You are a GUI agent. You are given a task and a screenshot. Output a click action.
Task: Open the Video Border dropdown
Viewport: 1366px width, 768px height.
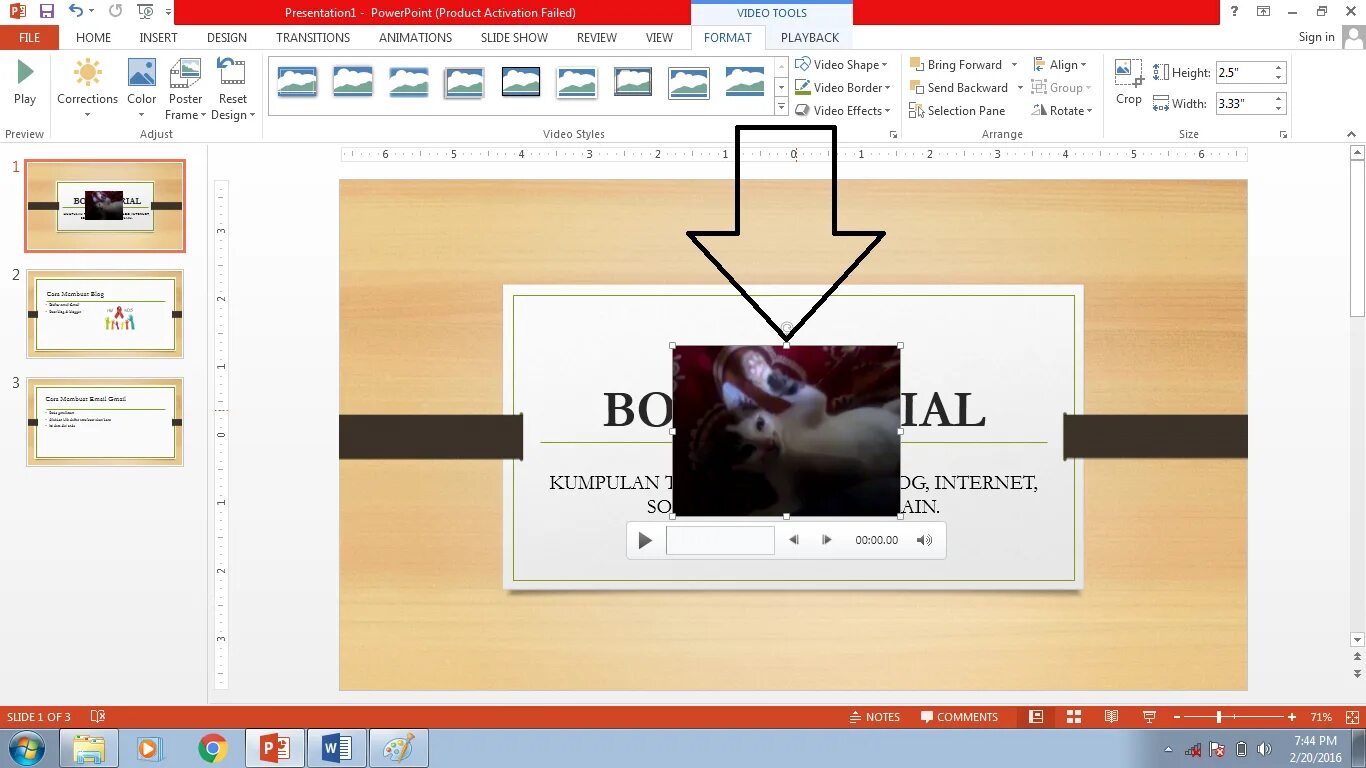coord(843,87)
